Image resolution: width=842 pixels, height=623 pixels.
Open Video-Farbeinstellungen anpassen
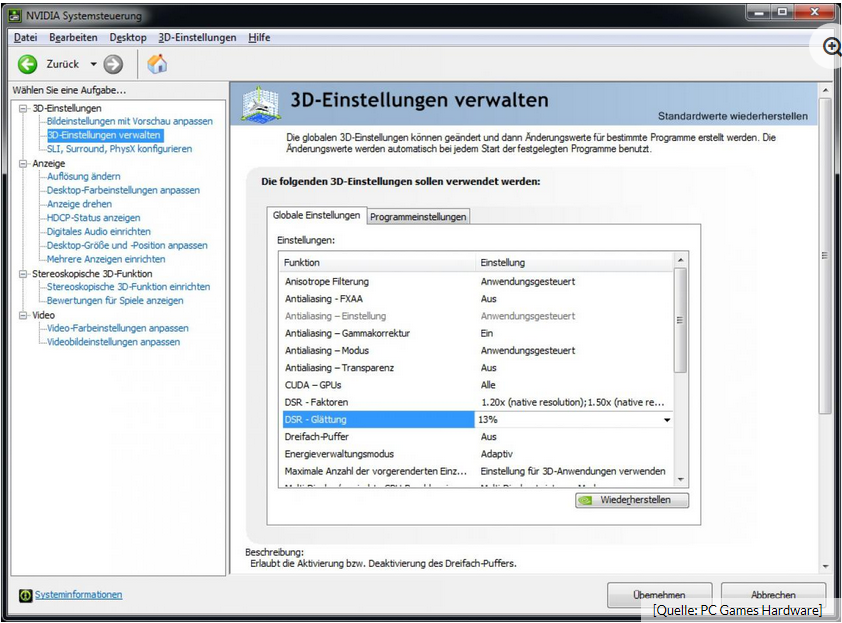pos(118,328)
